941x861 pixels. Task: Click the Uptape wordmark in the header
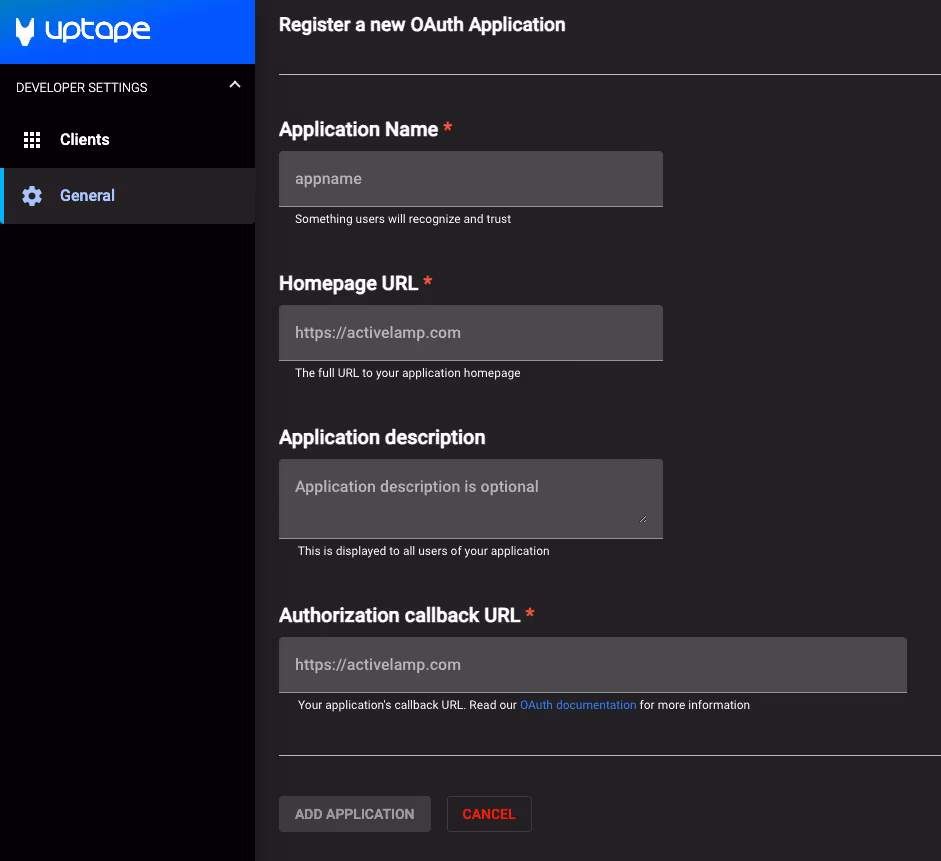tap(98, 31)
